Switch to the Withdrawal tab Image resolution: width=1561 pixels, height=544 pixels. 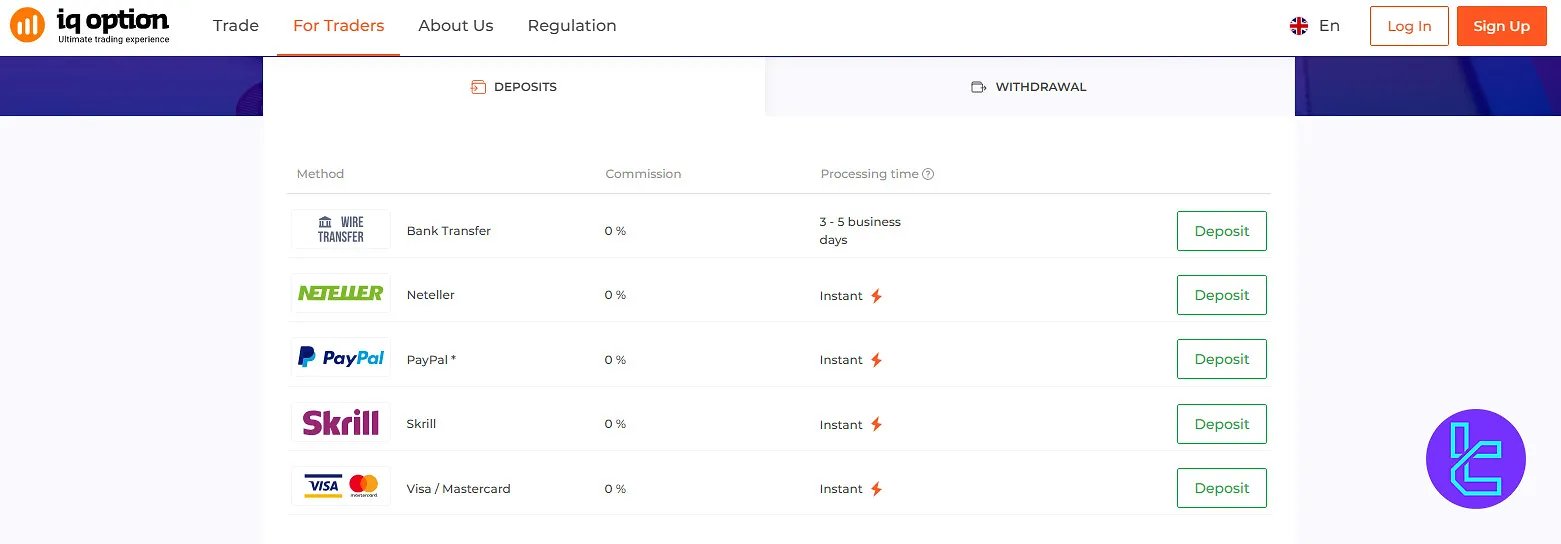1029,87
